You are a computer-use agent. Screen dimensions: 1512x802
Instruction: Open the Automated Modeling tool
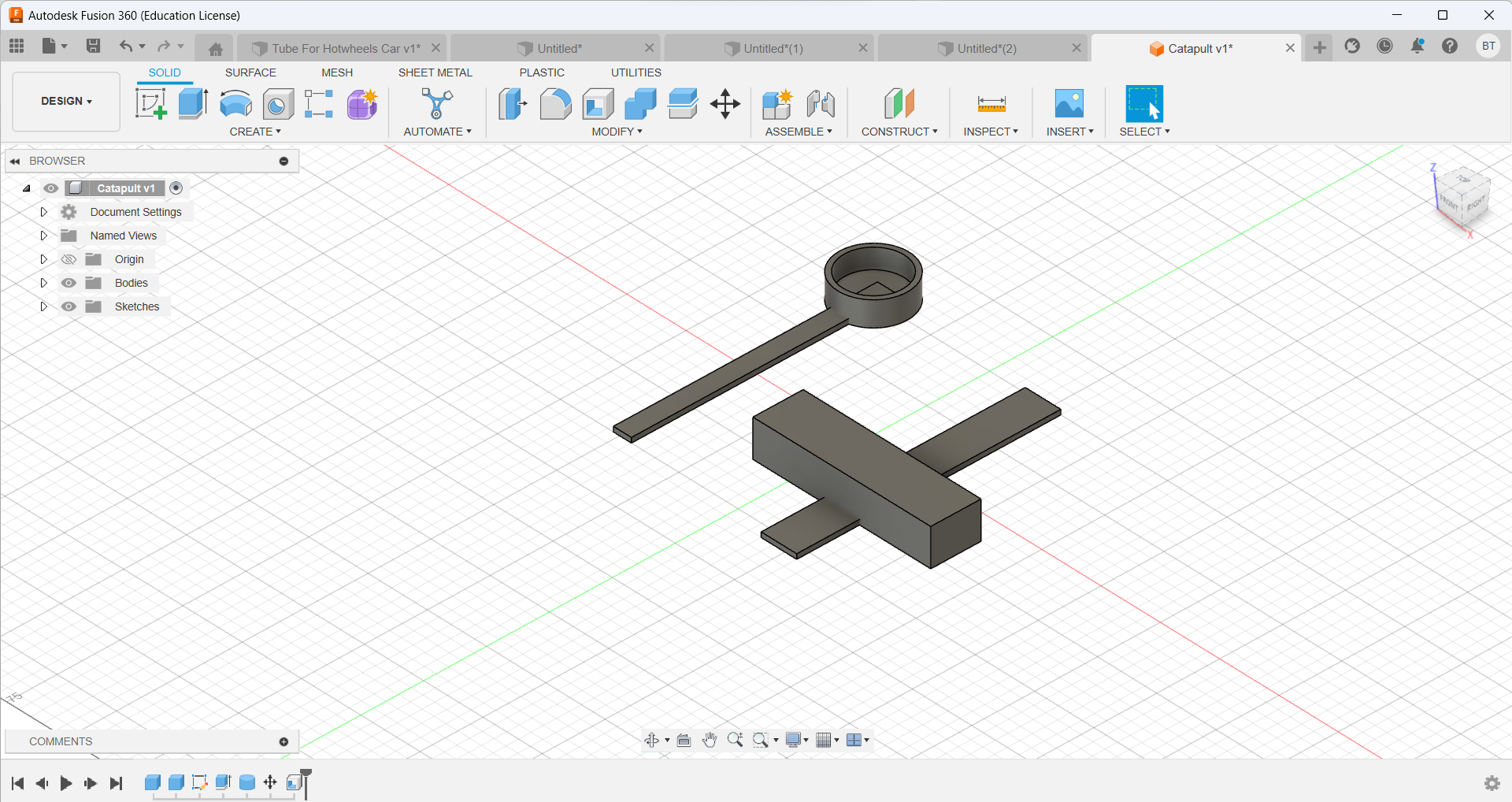click(x=437, y=103)
